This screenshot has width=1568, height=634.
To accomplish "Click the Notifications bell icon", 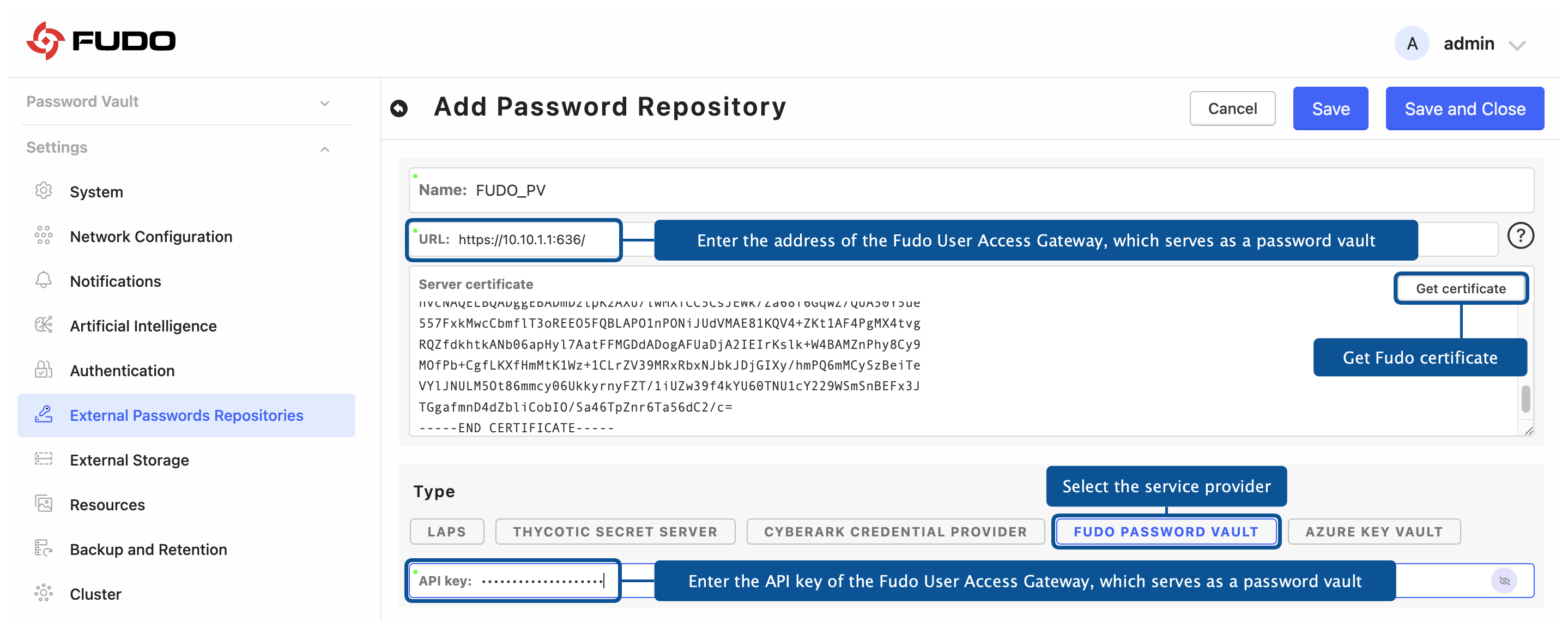I will (x=44, y=280).
